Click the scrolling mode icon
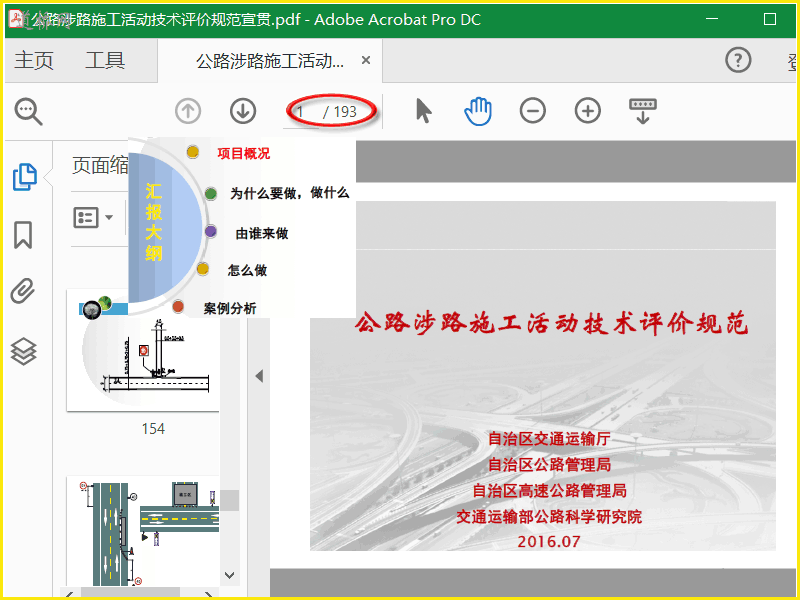The height and width of the screenshot is (600, 800). [643, 111]
